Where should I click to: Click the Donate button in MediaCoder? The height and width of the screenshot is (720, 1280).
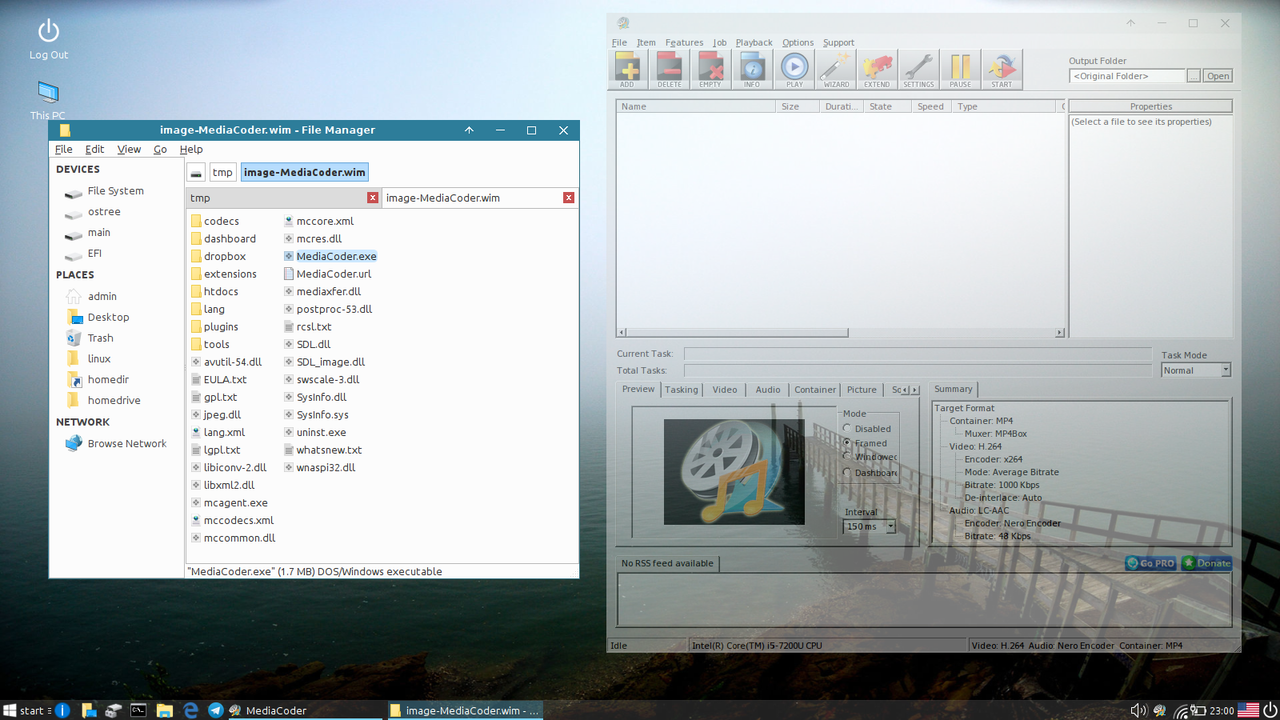click(x=1206, y=563)
